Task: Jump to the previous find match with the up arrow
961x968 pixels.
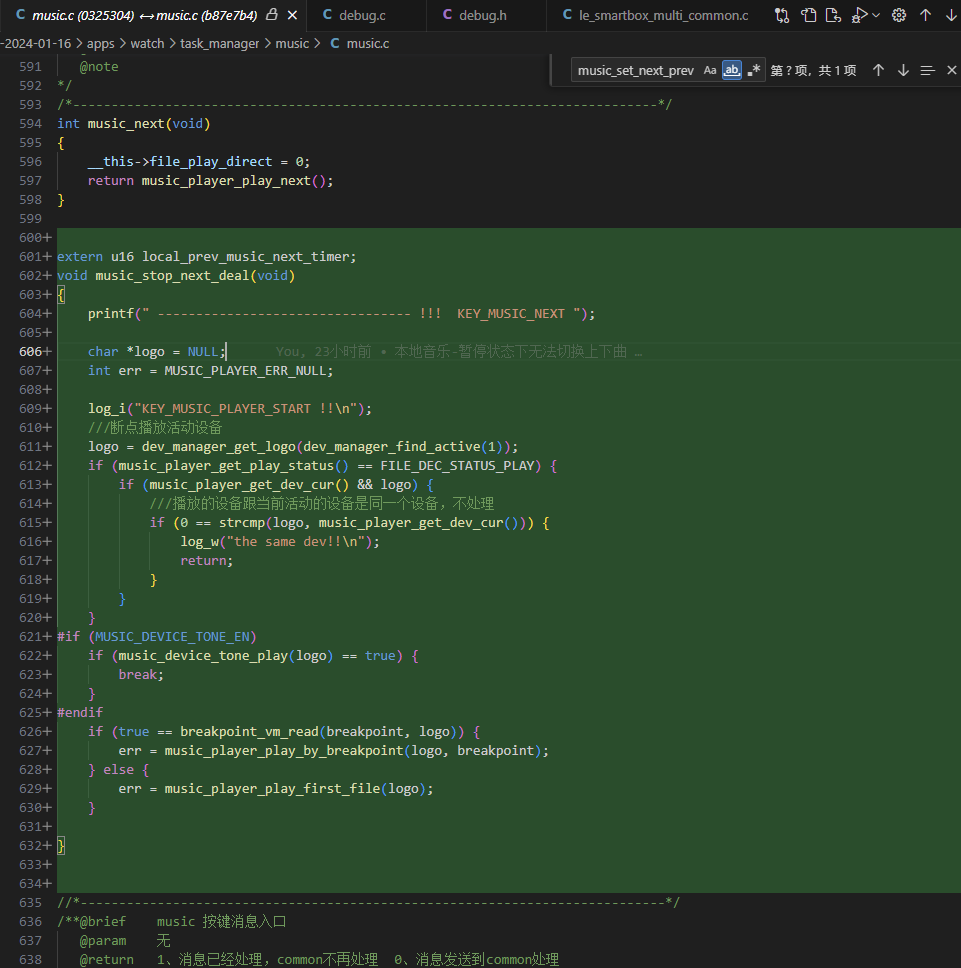Action: tap(878, 70)
